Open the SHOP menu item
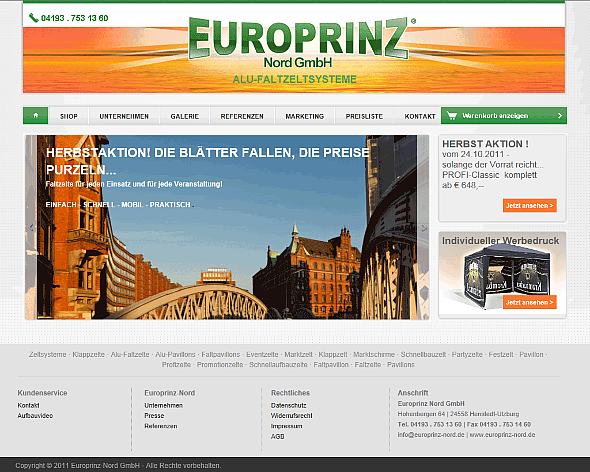The height and width of the screenshot is (472, 590). click(x=69, y=116)
